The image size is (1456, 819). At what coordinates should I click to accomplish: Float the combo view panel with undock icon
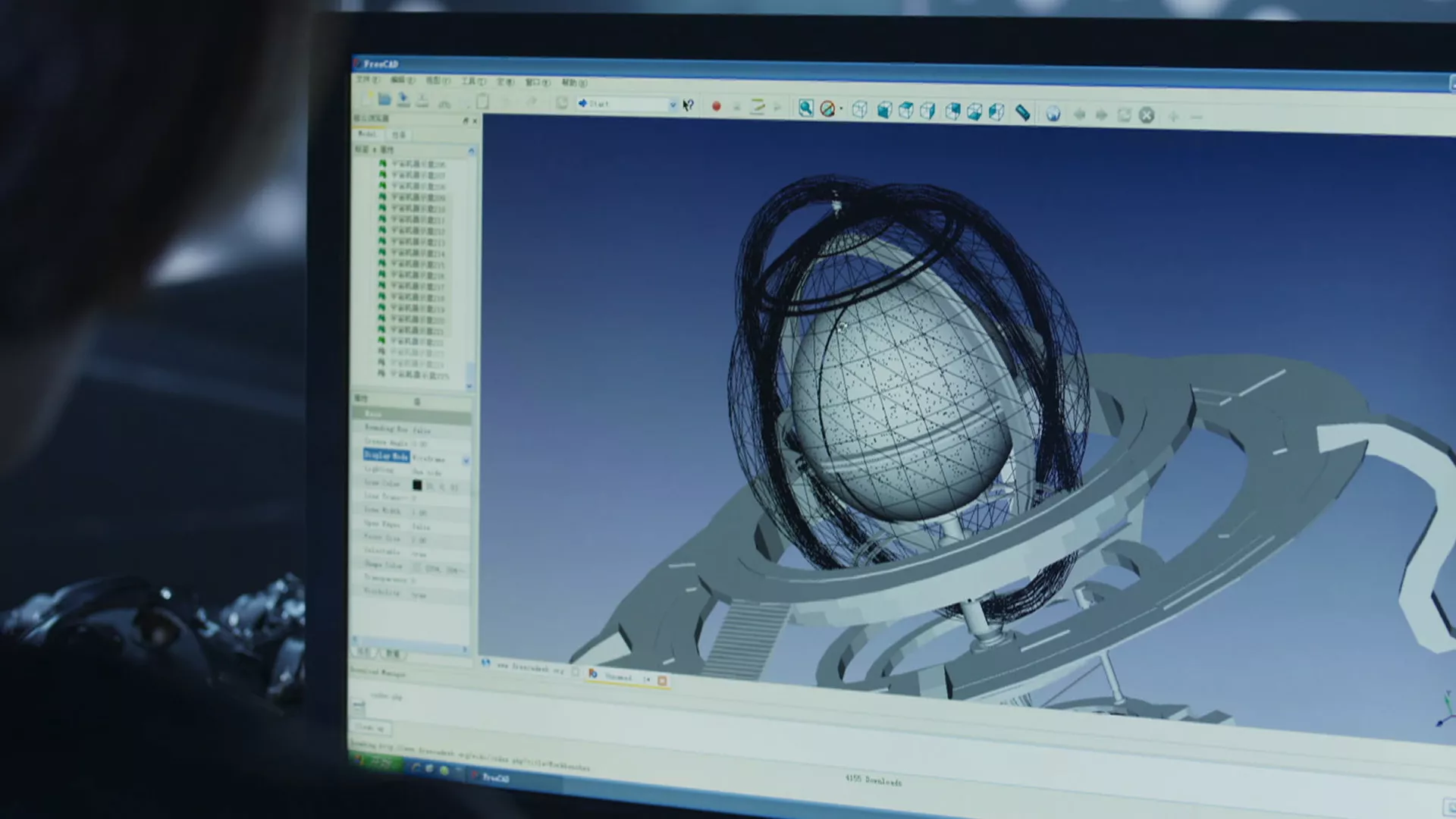466,121
